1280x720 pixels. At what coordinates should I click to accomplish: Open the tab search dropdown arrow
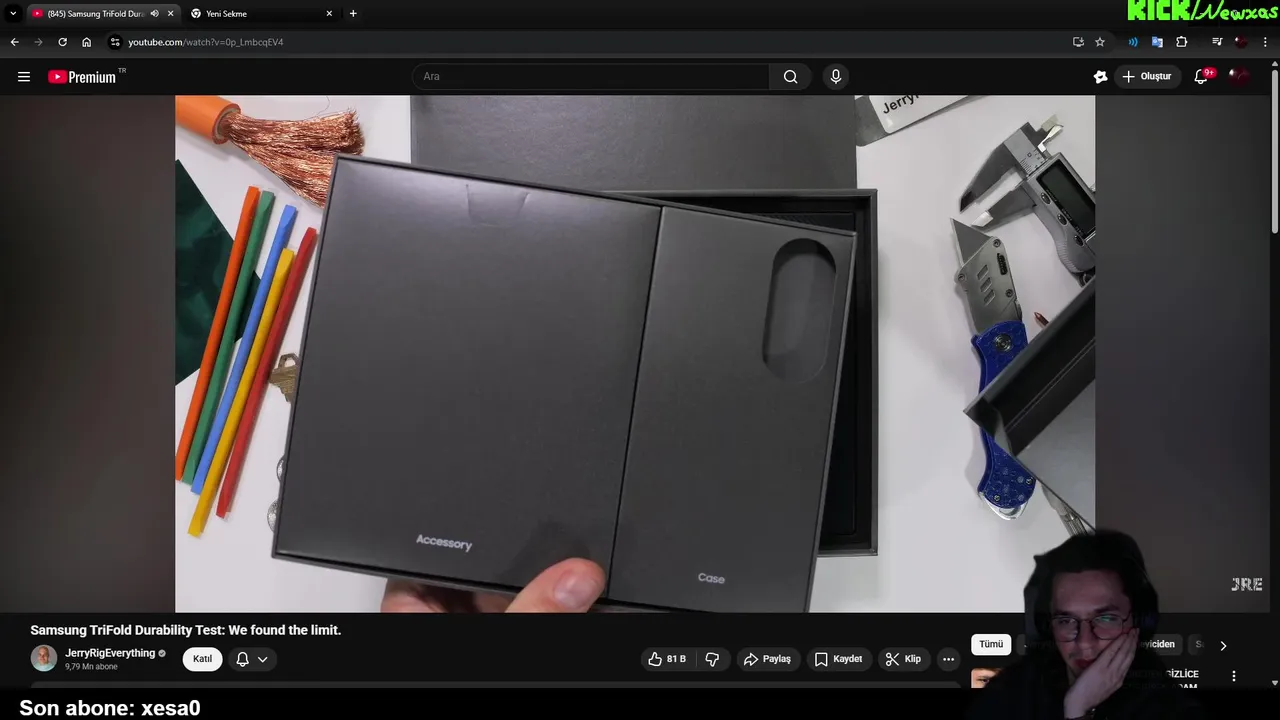pos(13,13)
